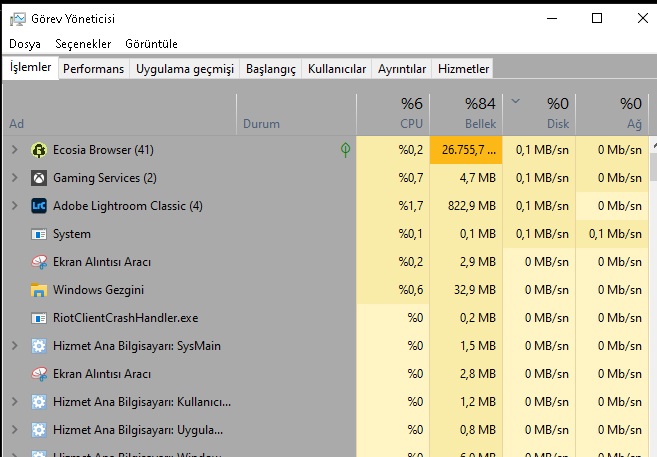The height and width of the screenshot is (457, 657).
Task: Click Ecosia memory cell 26.755,7
Action: pyautogui.click(x=466, y=150)
